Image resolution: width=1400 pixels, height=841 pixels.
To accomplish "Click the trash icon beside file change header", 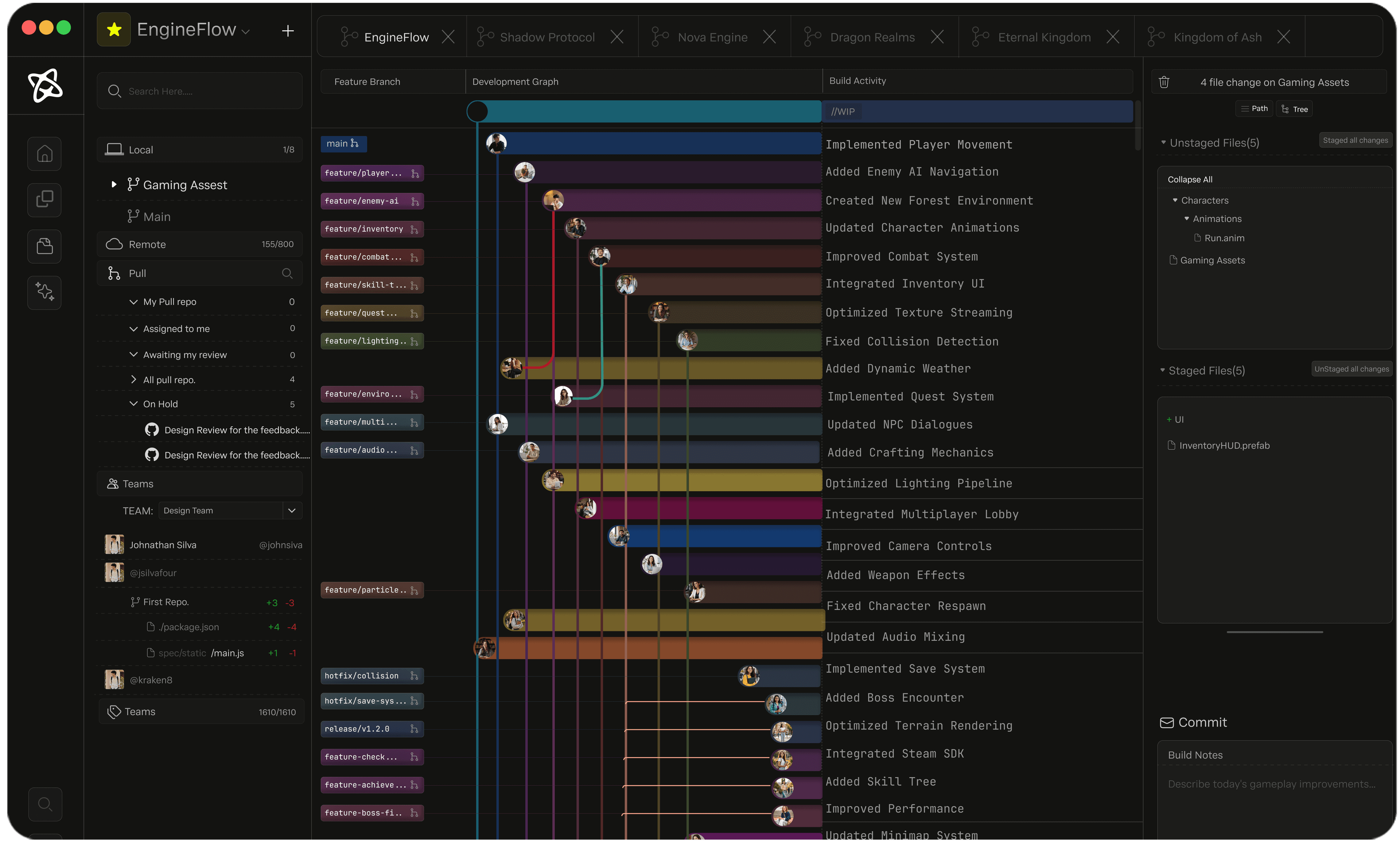I will tap(1164, 82).
